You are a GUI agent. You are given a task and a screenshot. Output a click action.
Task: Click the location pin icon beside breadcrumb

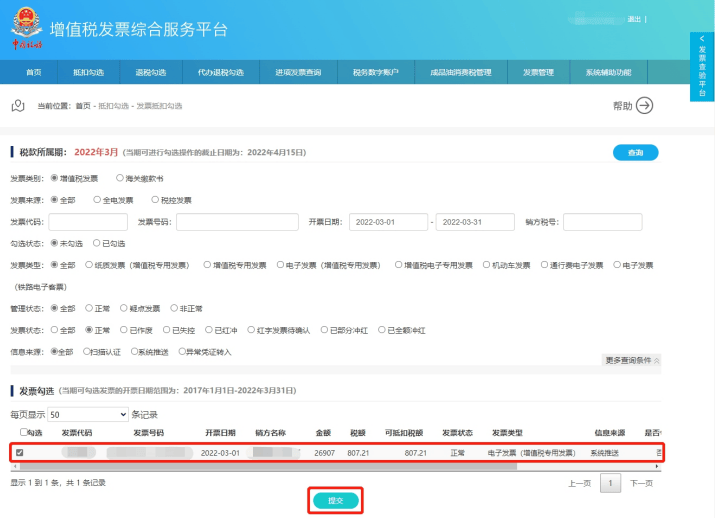[x=17, y=105]
